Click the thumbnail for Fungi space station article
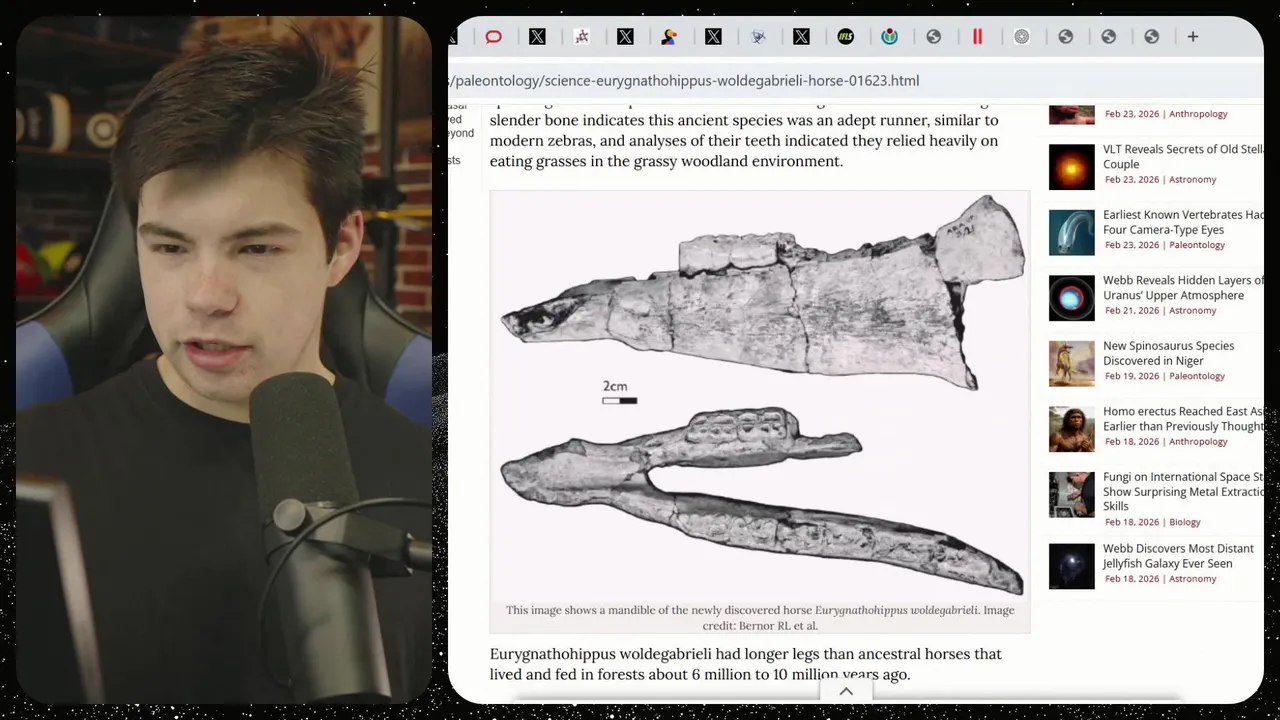This screenshot has height=720, width=1280. pos(1071,494)
